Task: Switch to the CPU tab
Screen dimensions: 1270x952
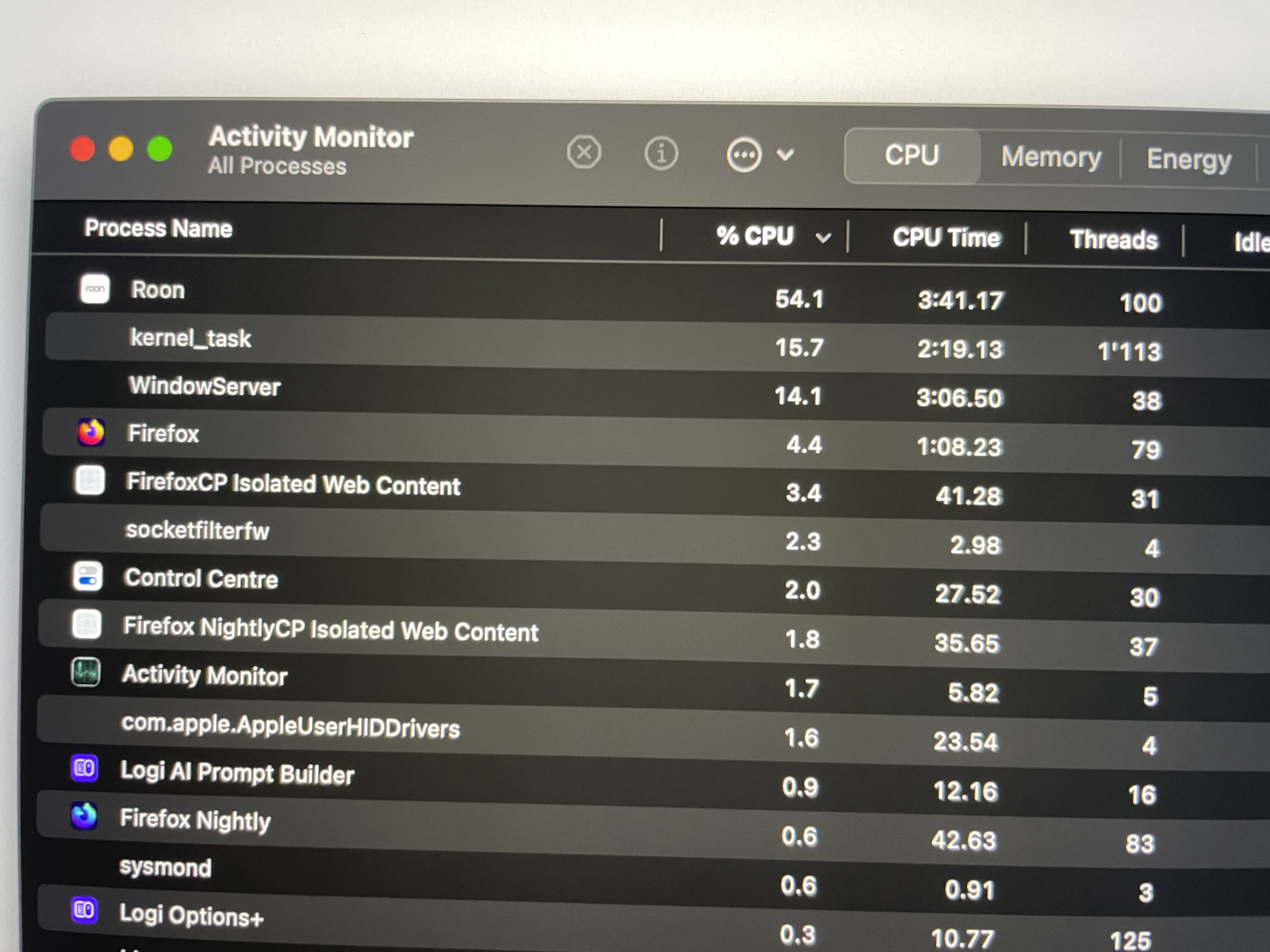Action: tap(912, 156)
